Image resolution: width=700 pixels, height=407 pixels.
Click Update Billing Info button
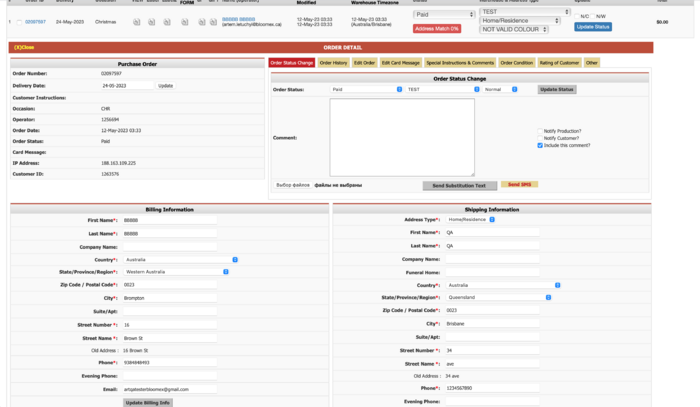point(148,403)
